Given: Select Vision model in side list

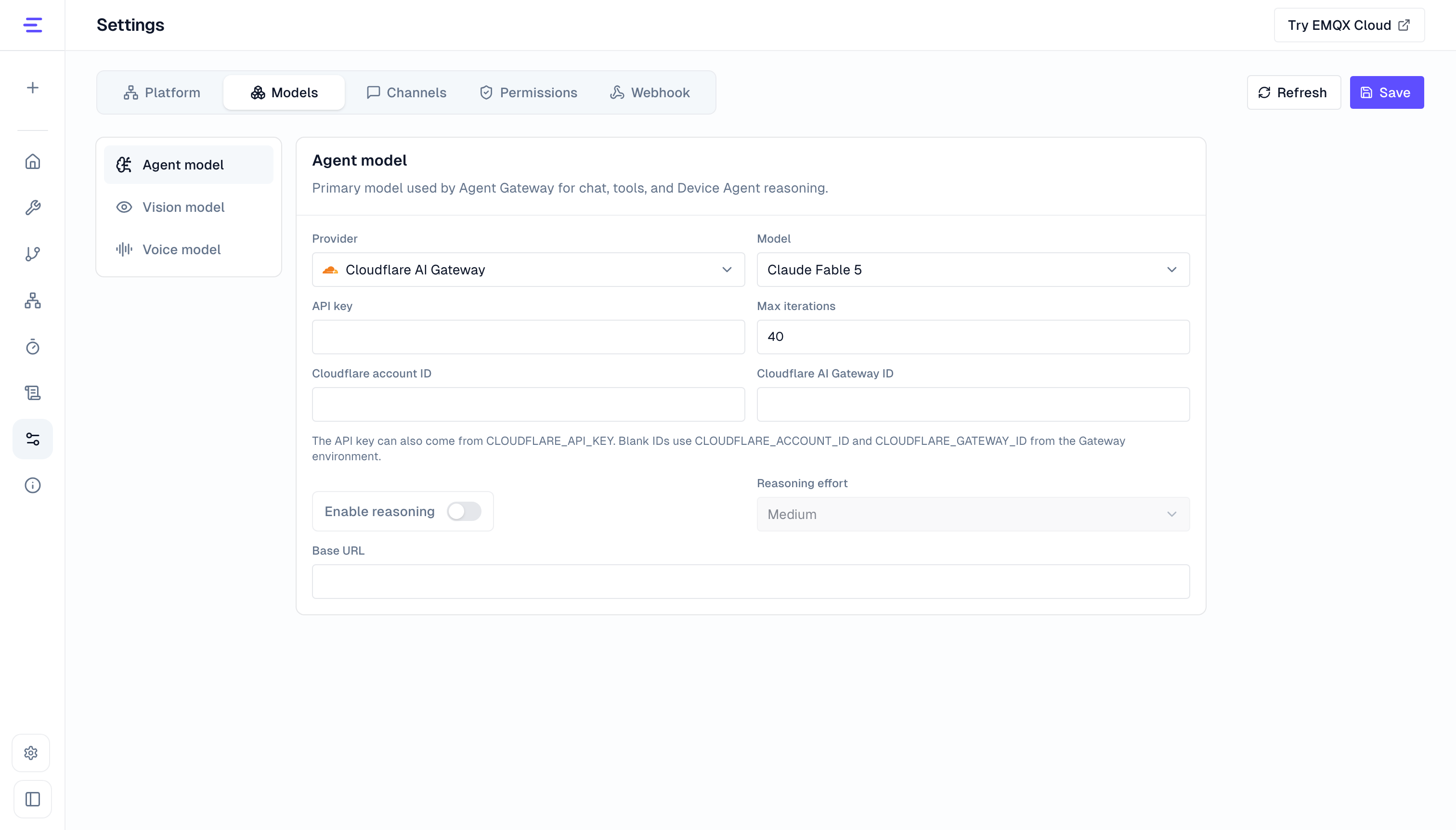Looking at the screenshot, I should [x=188, y=207].
